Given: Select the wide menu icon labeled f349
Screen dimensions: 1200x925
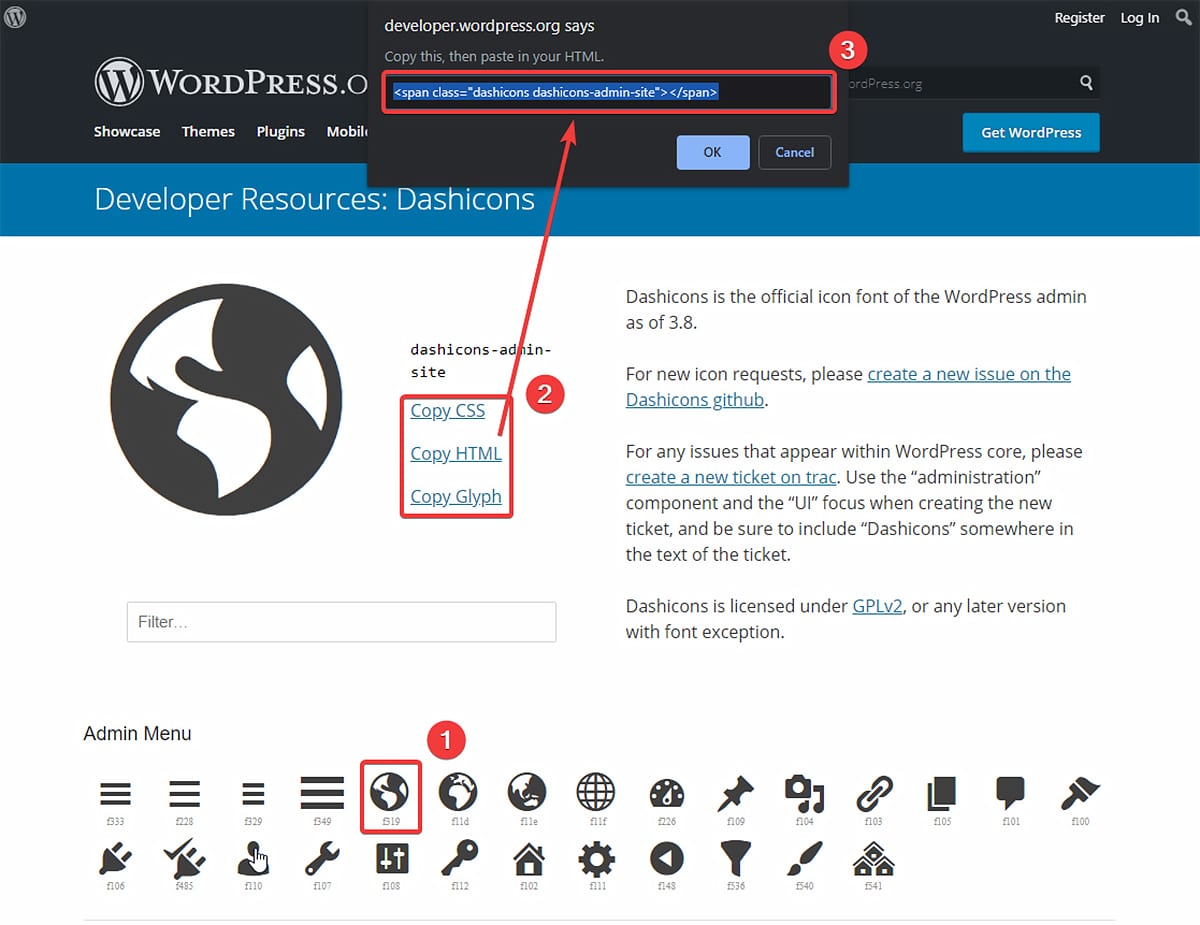Looking at the screenshot, I should coord(322,794).
